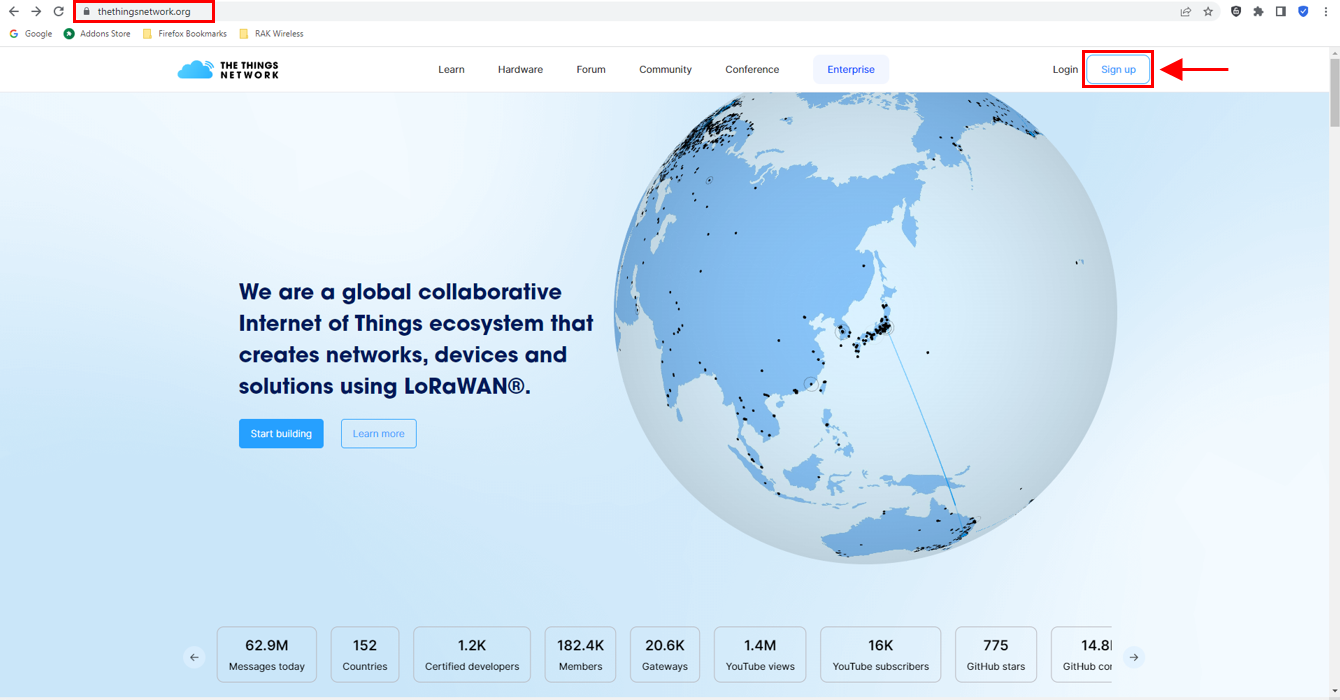The height and width of the screenshot is (700, 1340).
Task: Click the Start building button
Action: click(281, 434)
